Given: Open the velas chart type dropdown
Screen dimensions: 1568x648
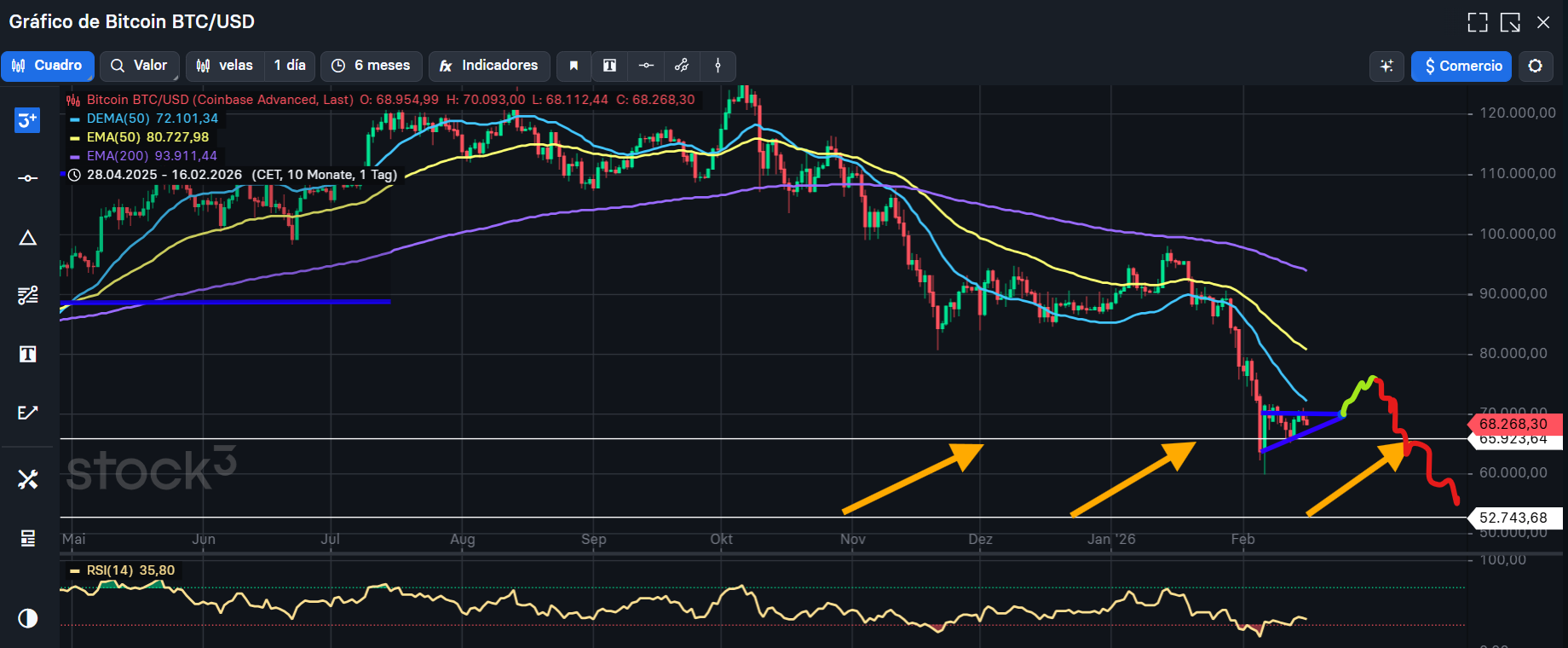Looking at the screenshot, I should coord(225,66).
